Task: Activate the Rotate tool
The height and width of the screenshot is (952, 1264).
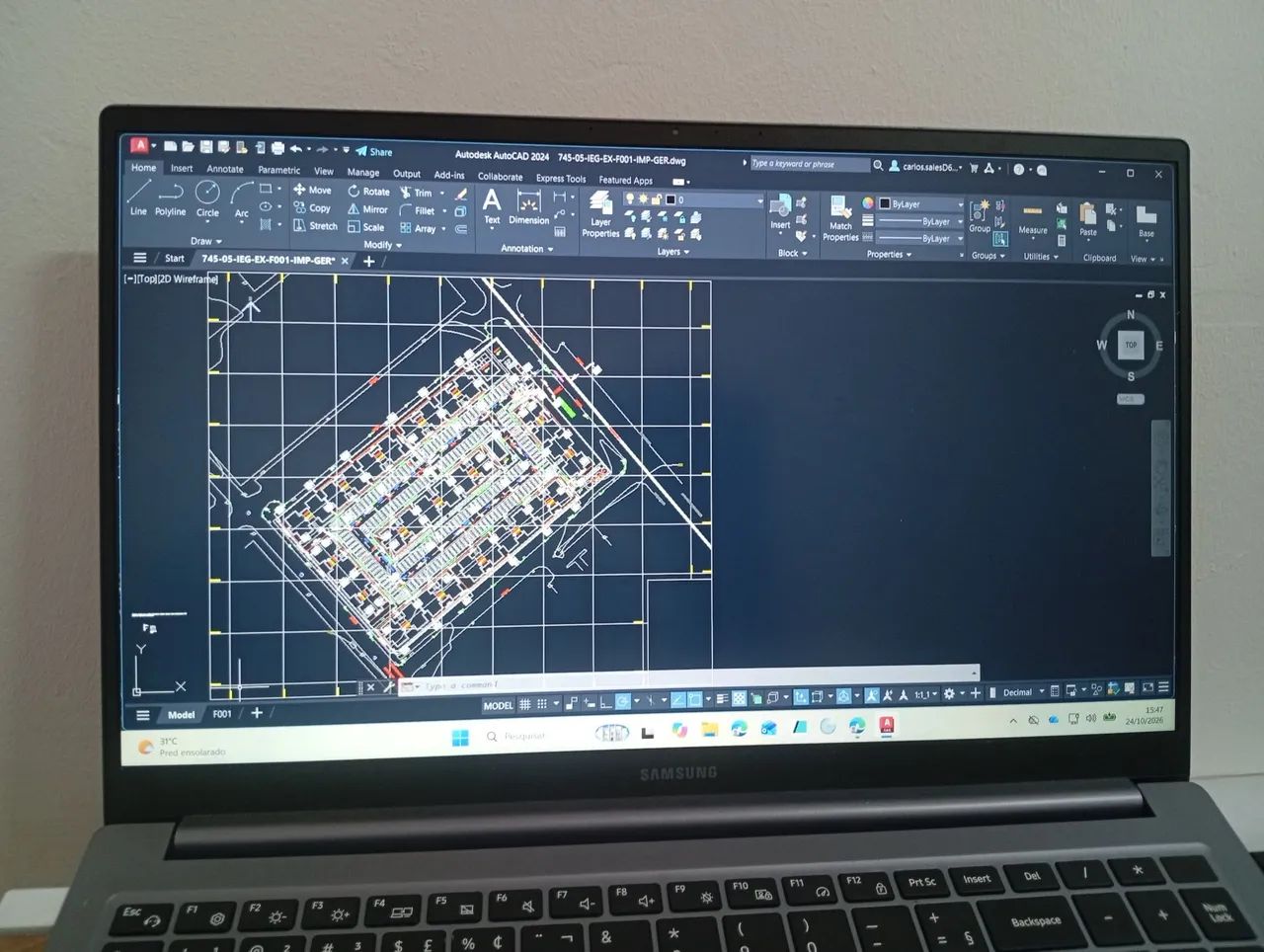Action: click(368, 191)
